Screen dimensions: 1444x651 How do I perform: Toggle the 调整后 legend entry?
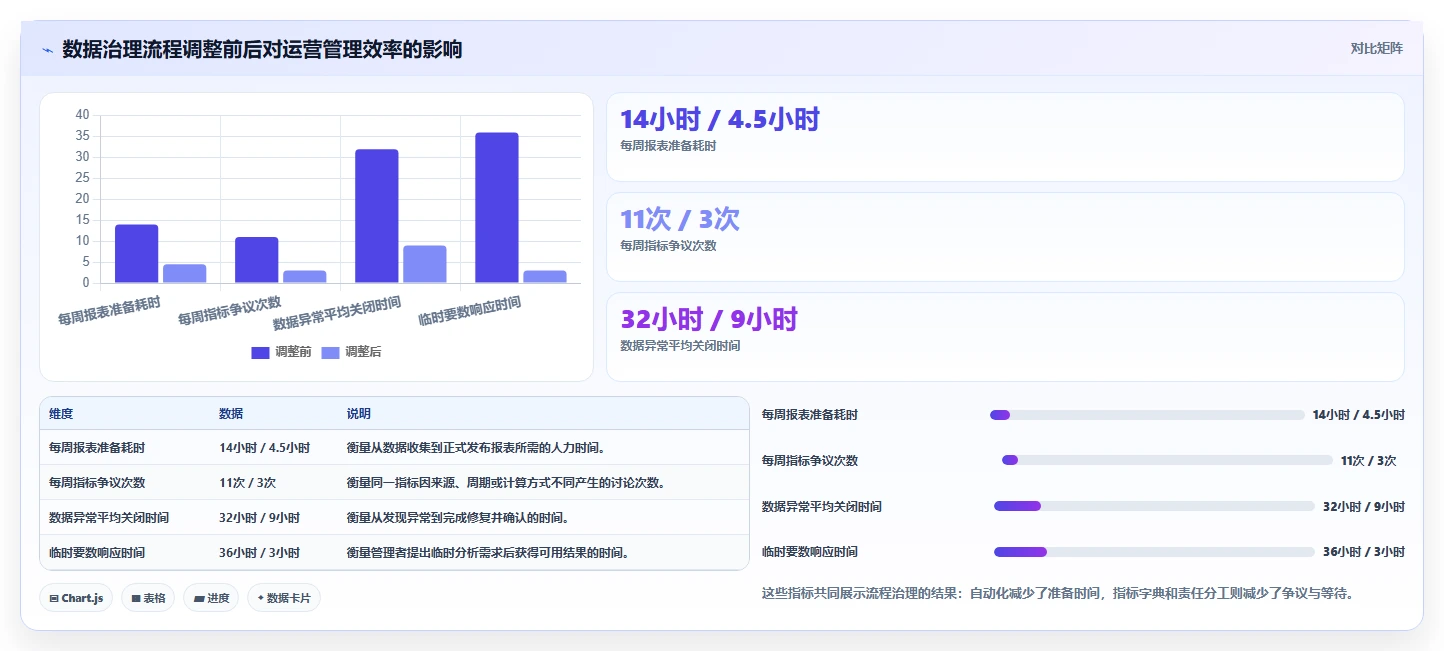(352, 352)
